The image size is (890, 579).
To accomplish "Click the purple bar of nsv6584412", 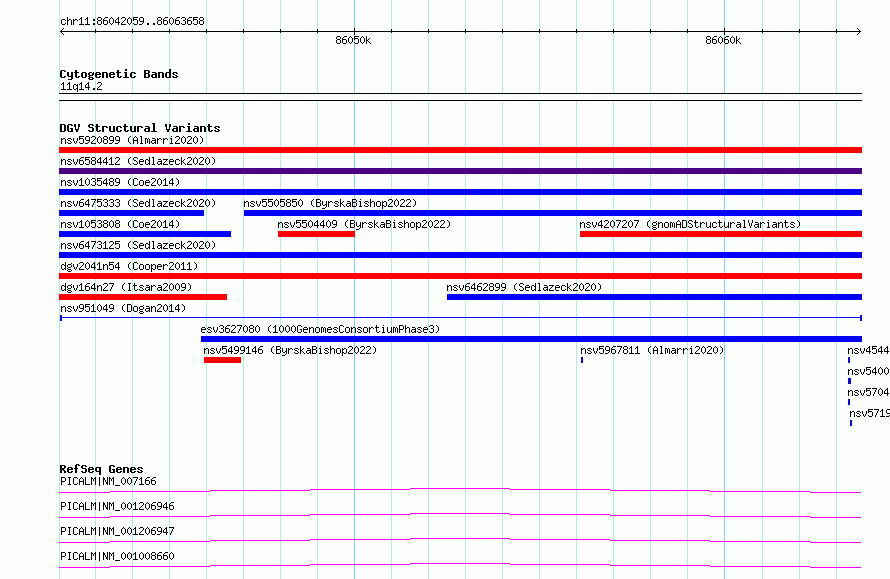I will pos(460,171).
